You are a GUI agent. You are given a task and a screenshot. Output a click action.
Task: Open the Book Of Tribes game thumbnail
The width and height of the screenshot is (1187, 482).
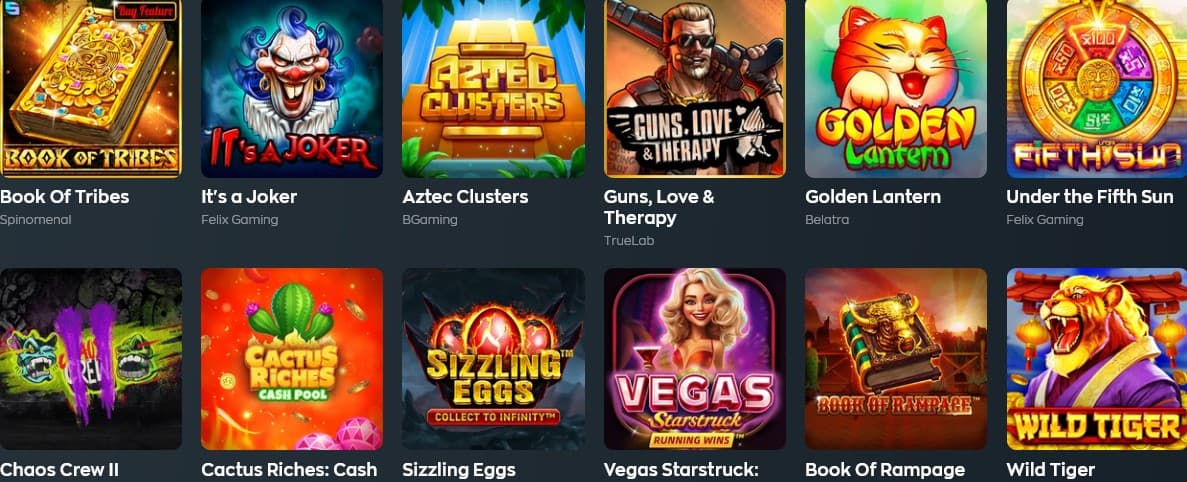tap(91, 89)
